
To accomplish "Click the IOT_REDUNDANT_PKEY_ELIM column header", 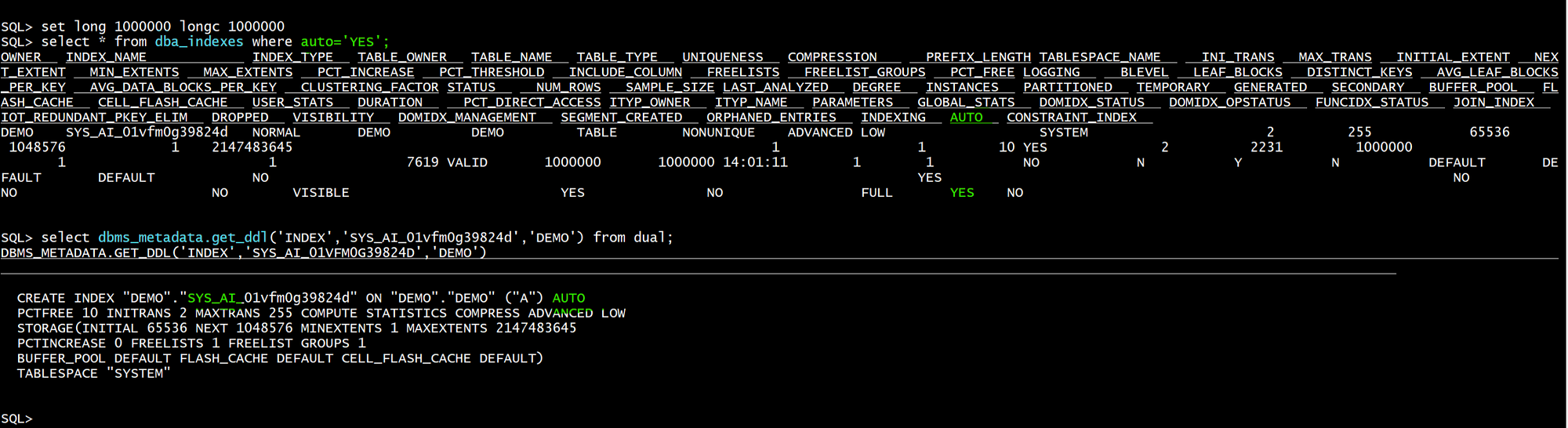I will tap(94, 117).
